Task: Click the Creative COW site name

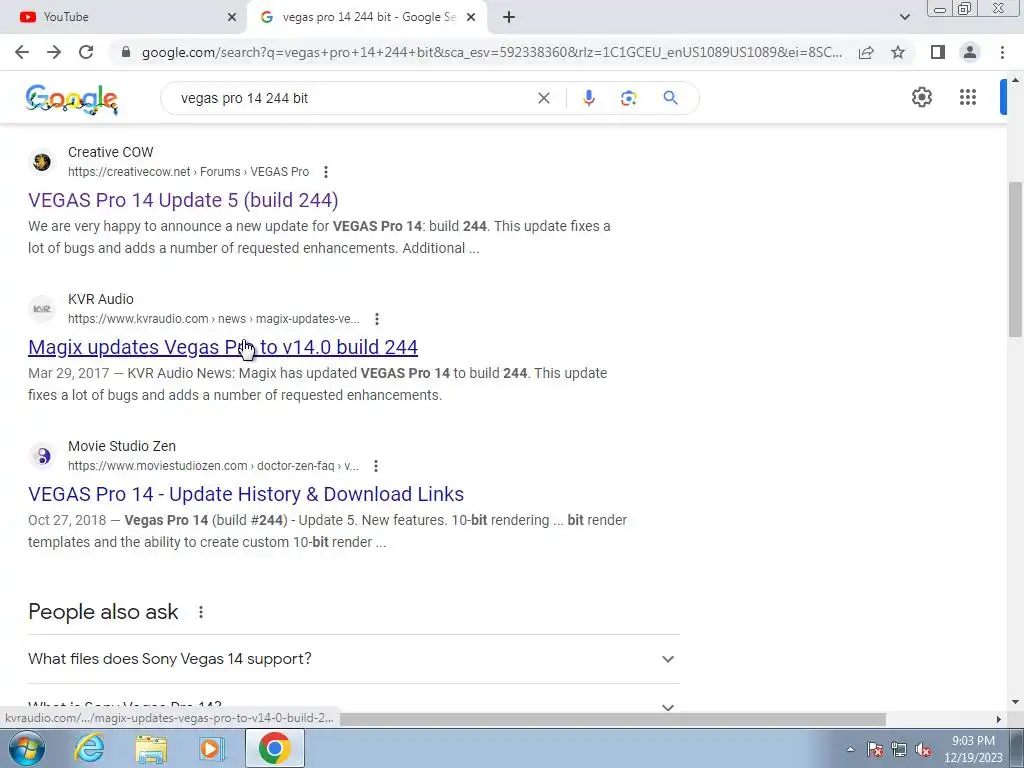Action: coord(110,152)
